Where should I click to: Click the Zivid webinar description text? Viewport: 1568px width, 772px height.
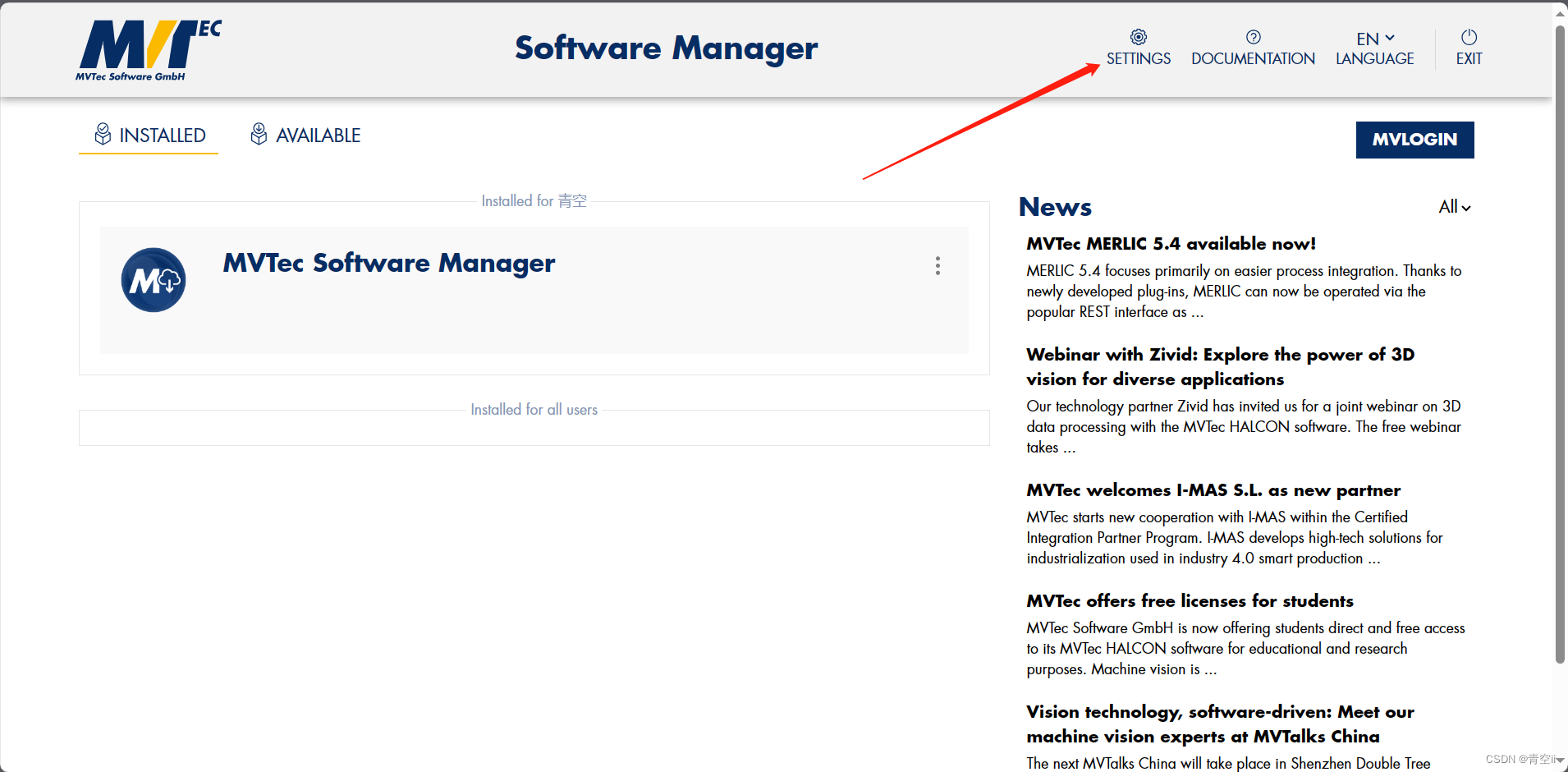[1244, 427]
